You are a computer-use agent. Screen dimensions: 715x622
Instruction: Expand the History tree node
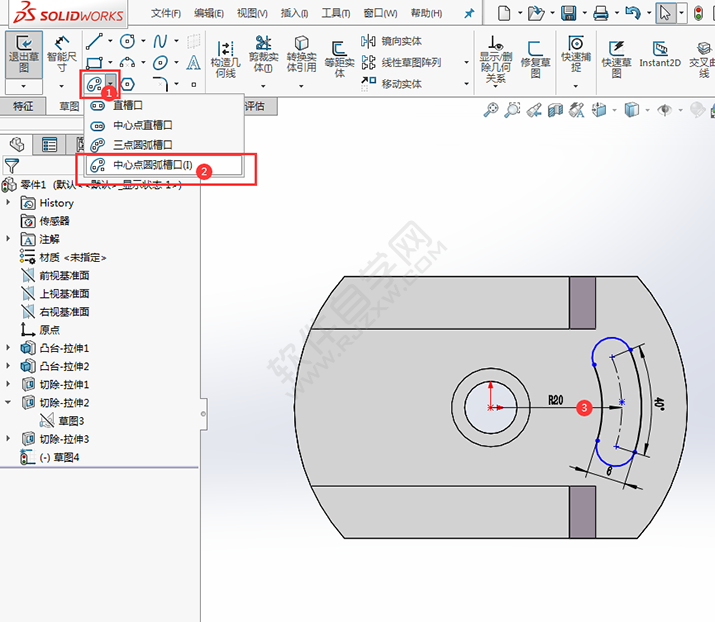[8, 202]
